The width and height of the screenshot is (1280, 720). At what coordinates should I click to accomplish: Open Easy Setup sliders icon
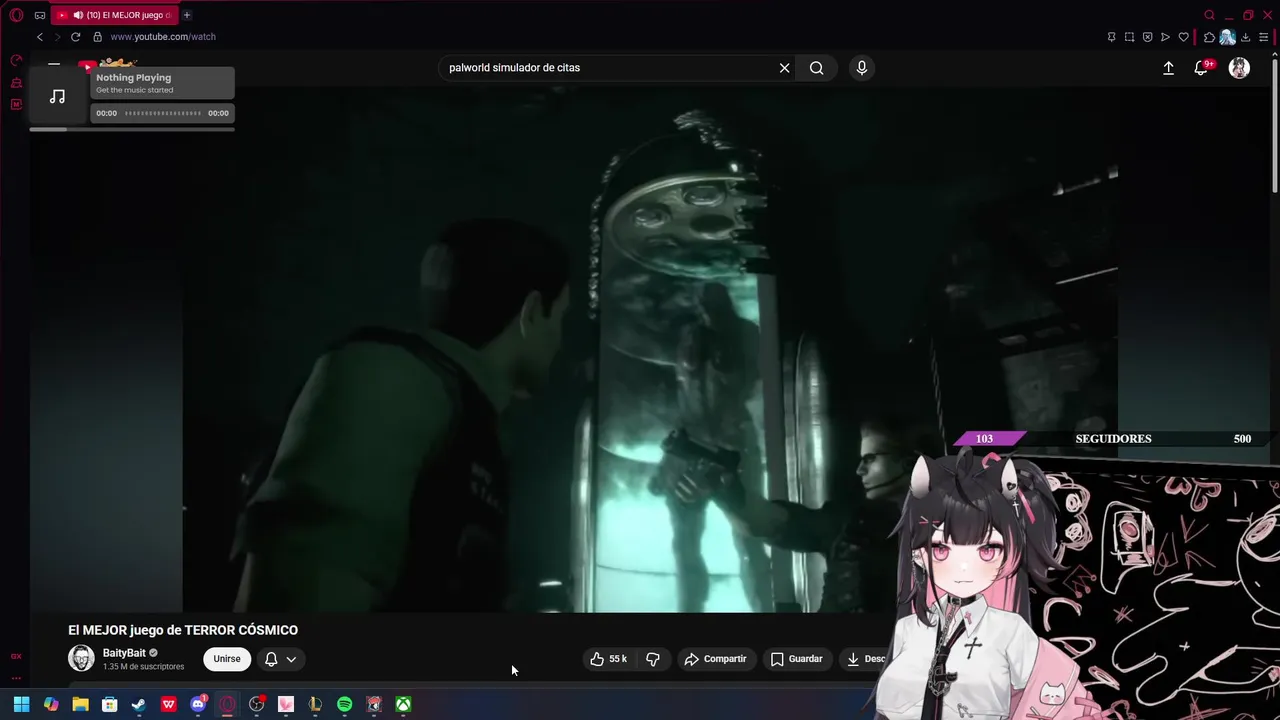[x=1264, y=37]
